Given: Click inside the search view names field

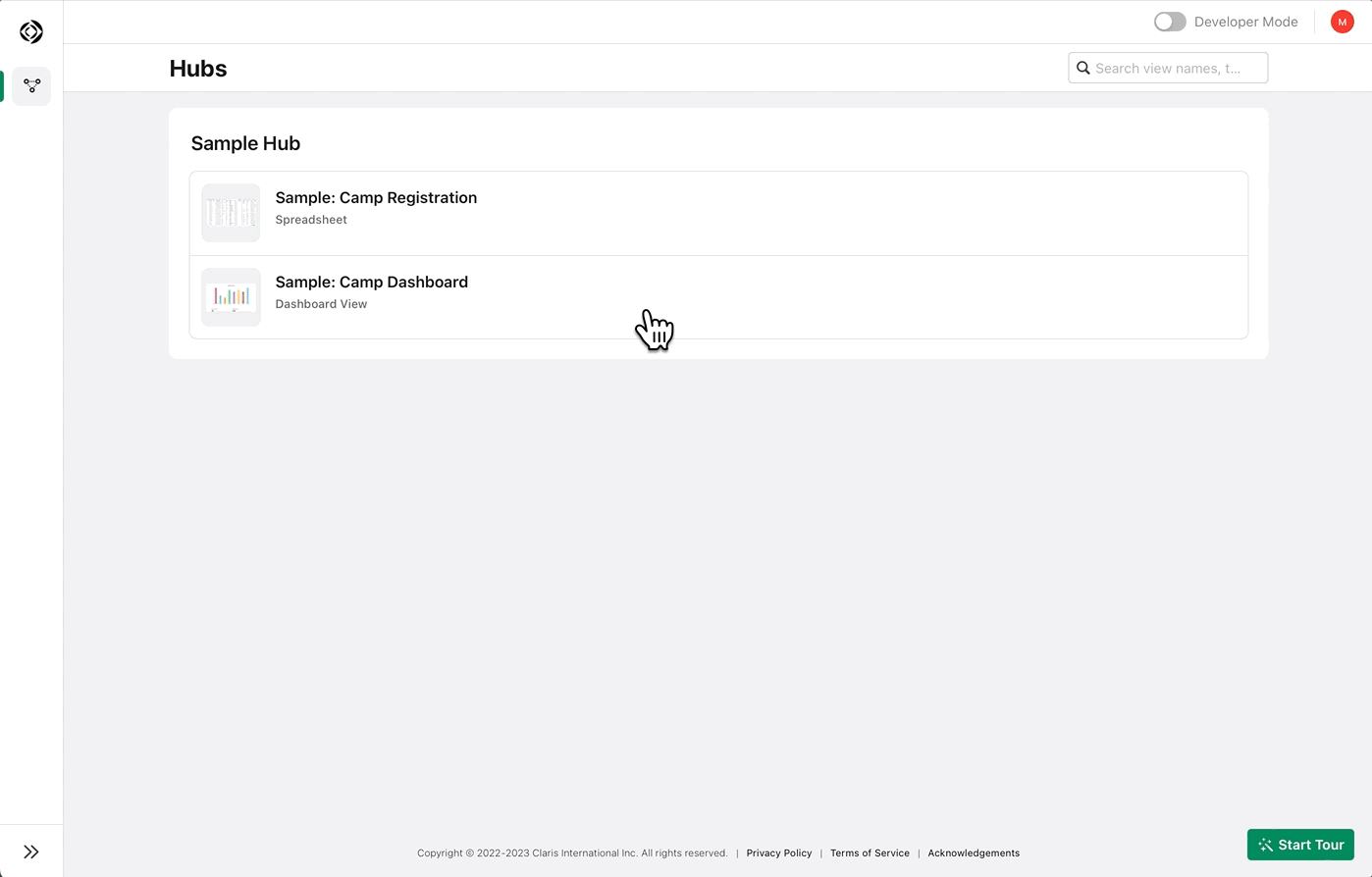Looking at the screenshot, I should pos(1178,68).
